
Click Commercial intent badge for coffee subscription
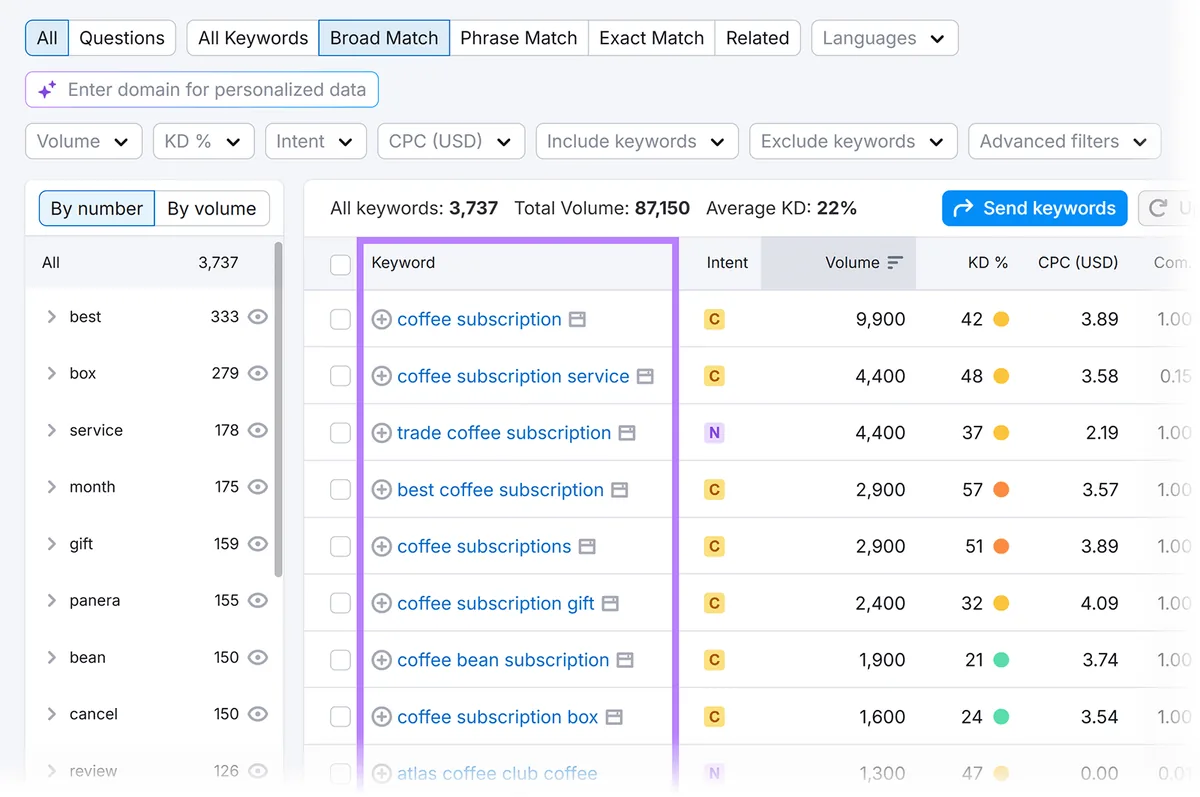point(714,320)
